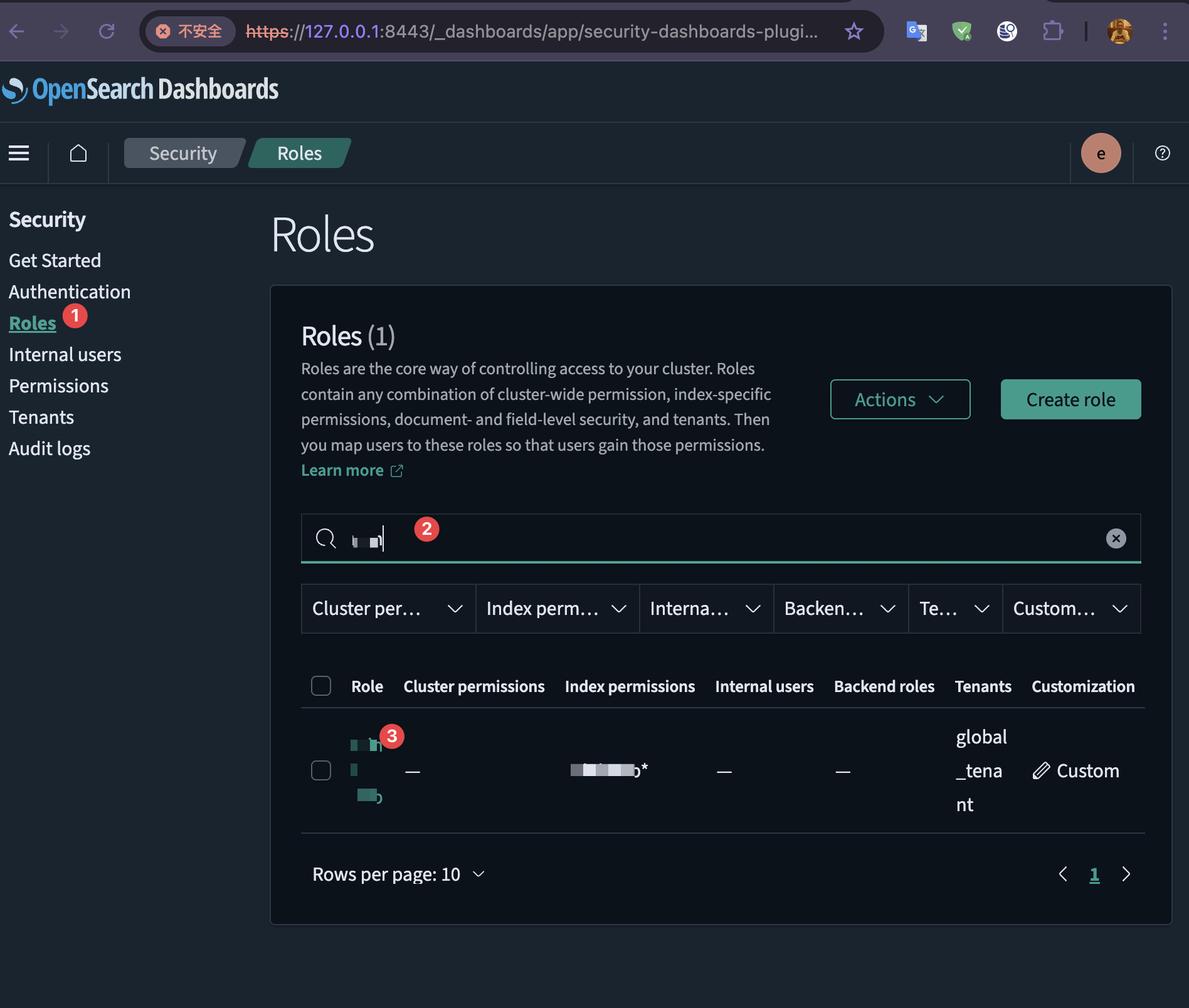Click the Roles breadcrumb
The height and width of the screenshot is (1008, 1189).
coord(300,153)
